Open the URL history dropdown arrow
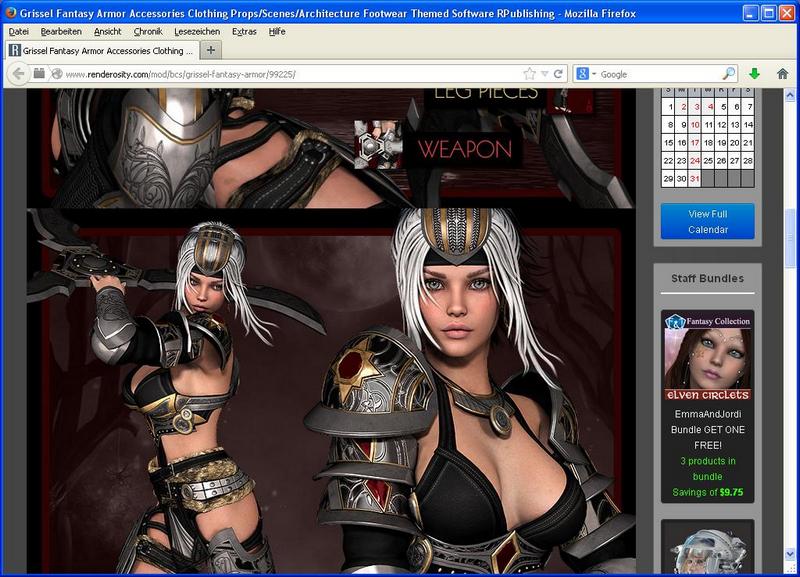 pyautogui.click(x=544, y=74)
